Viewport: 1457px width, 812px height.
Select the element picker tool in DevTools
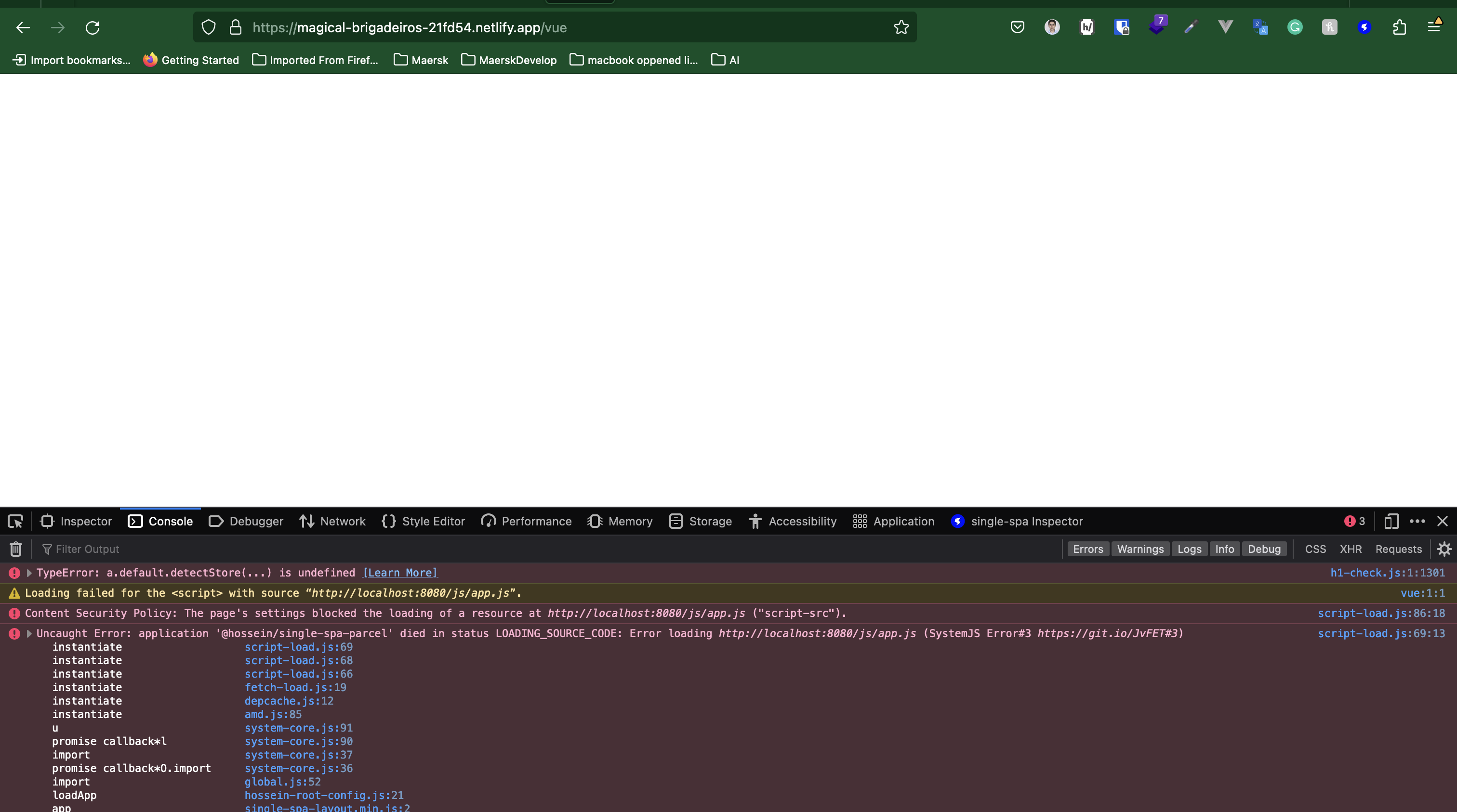tap(15, 521)
